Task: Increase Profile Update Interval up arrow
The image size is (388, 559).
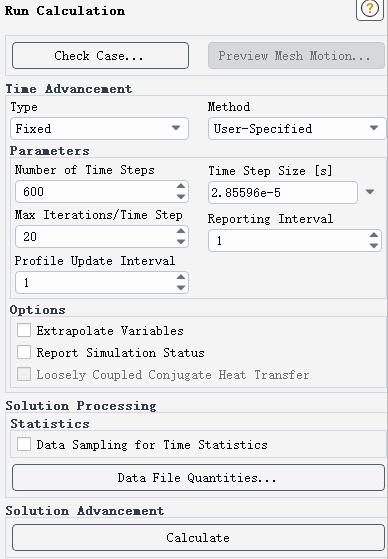Action: pos(181,277)
